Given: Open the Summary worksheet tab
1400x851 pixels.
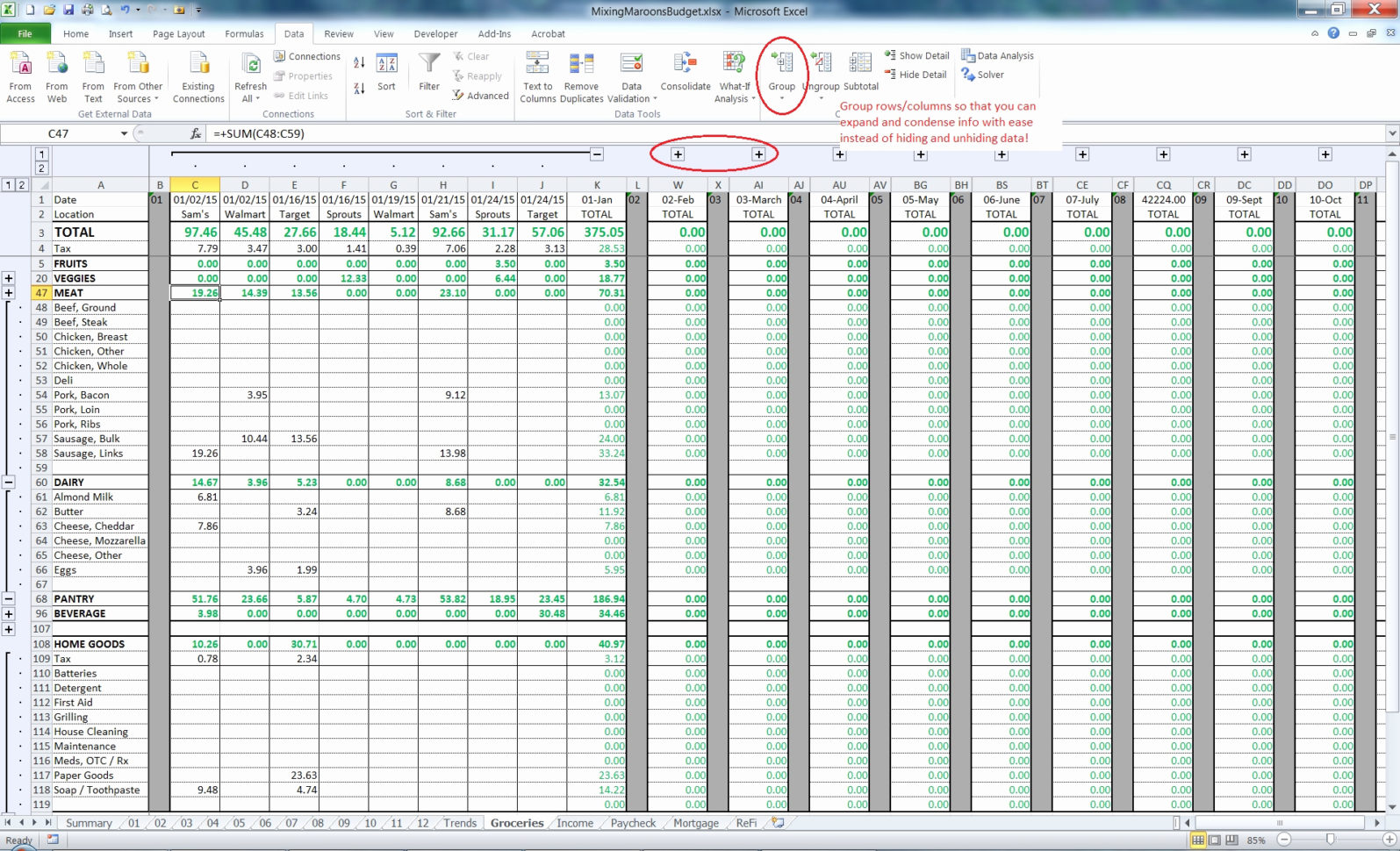Looking at the screenshot, I should tap(89, 823).
